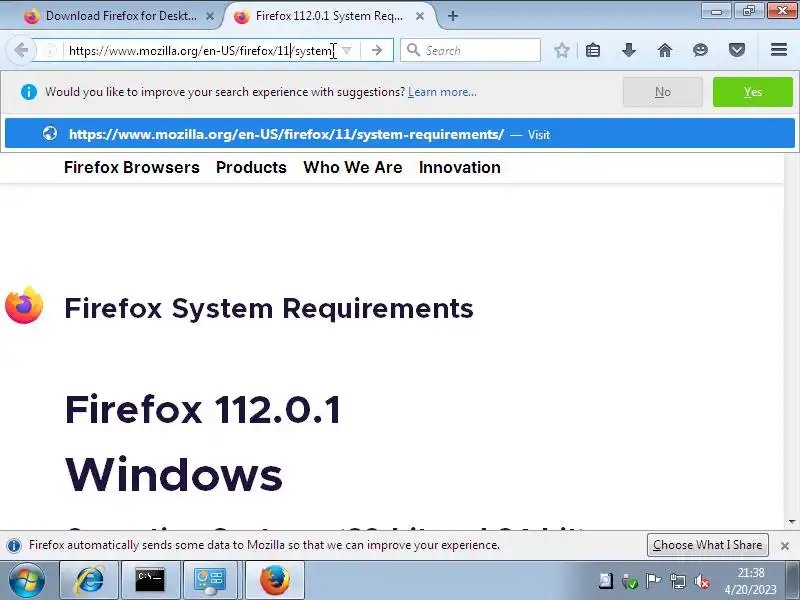Open Innovation navigation menu
This screenshot has width=800, height=600.
[460, 167]
